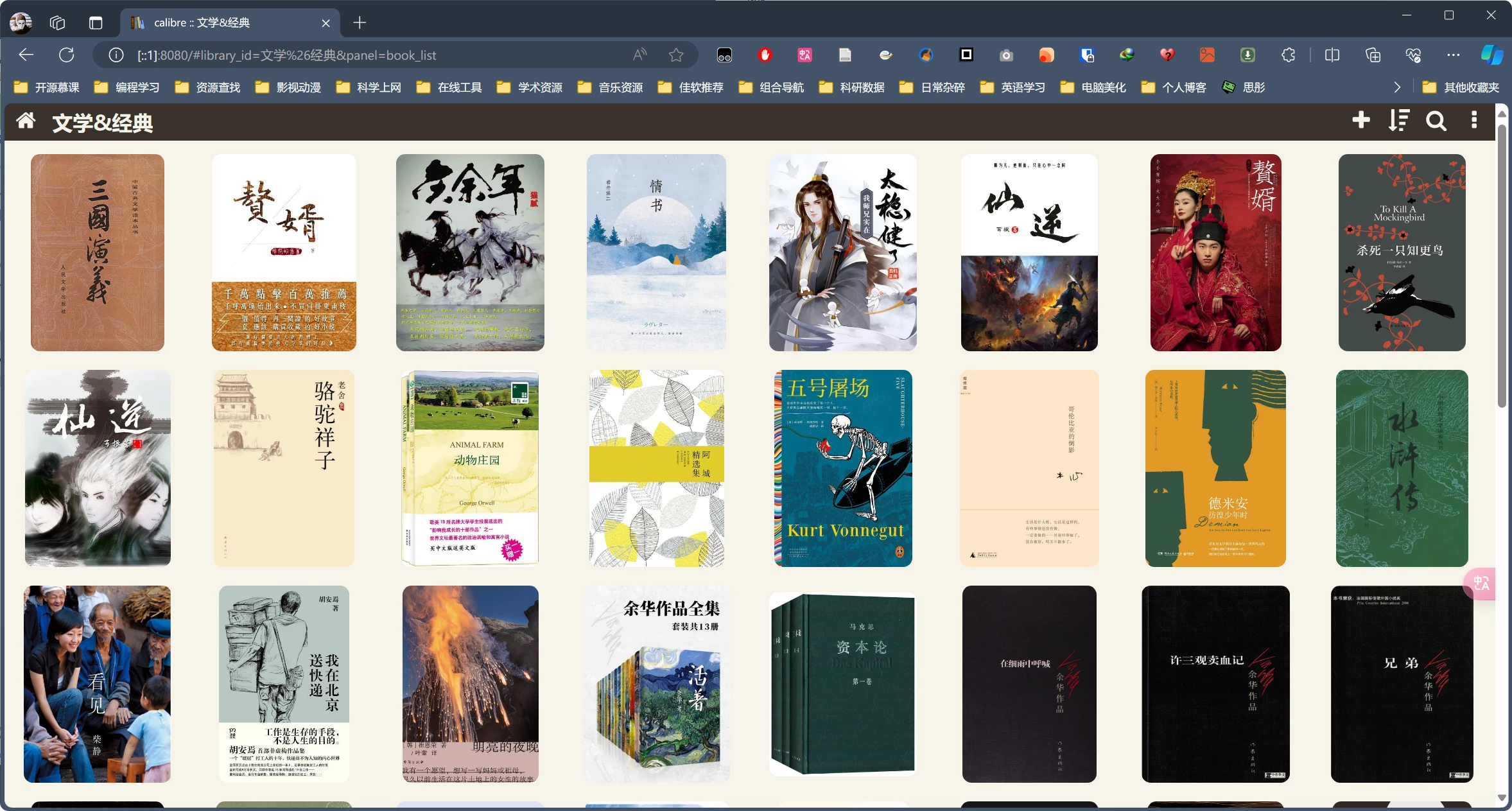This screenshot has height=811, width=1512.
Task: Open the sort books icon
Action: click(x=1398, y=120)
